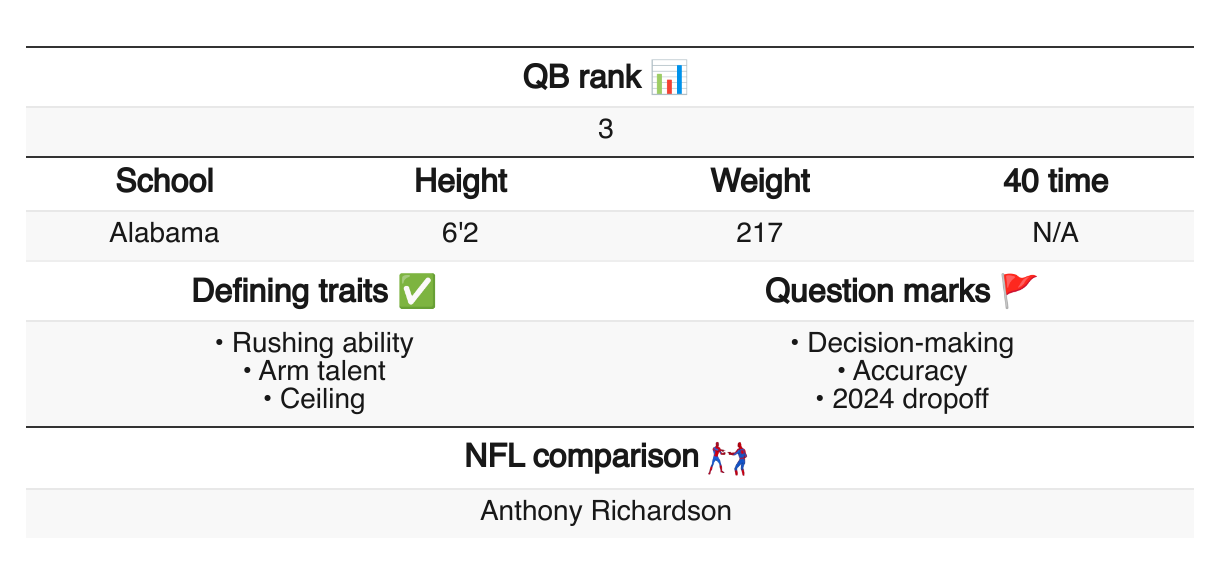Screen dimensions: 1220x566
Task: Click the Weight column header
Action: (760, 181)
